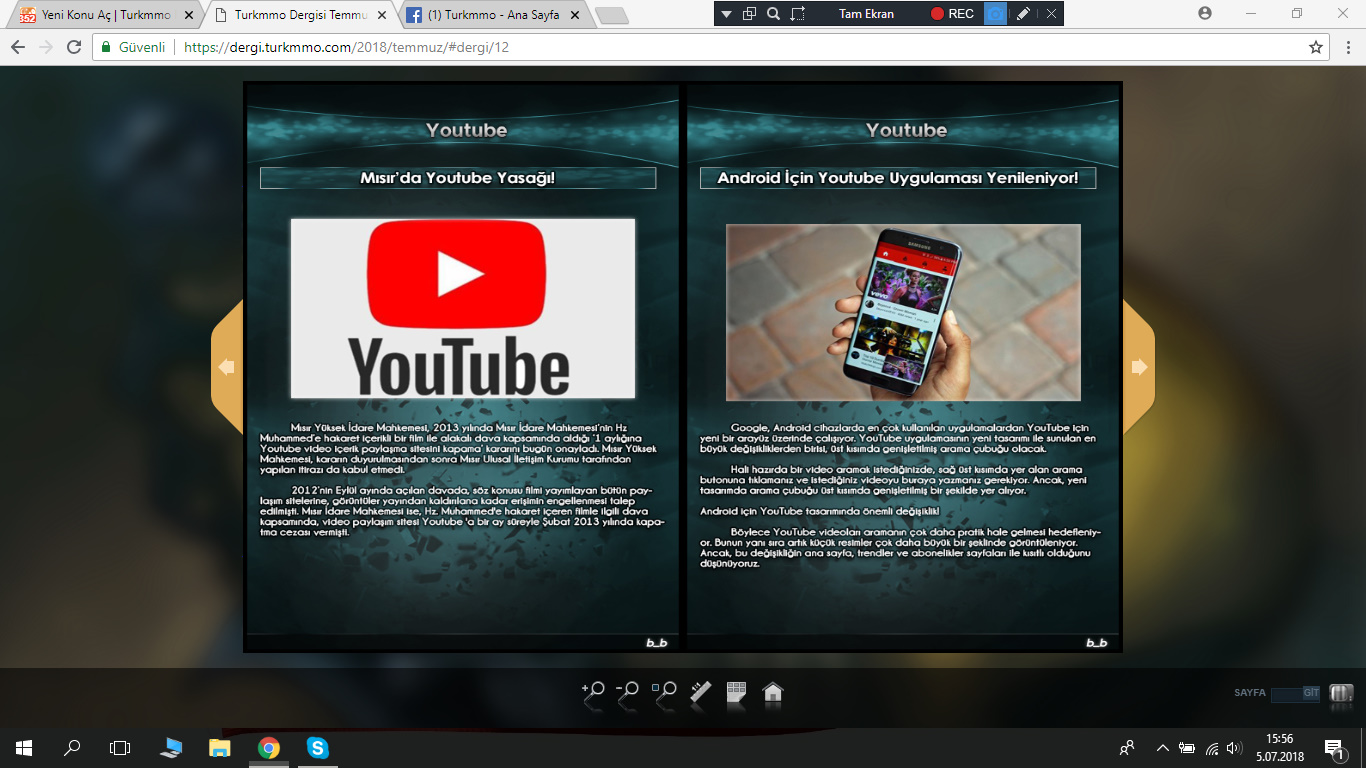Close the screen recorder toolbar
Viewport: 1366px width, 768px height.
[x=1051, y=14]
